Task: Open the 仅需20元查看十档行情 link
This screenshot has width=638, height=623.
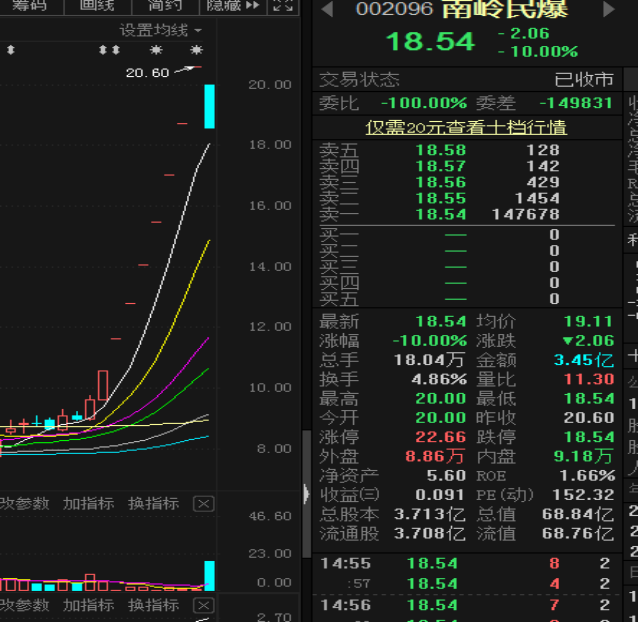Action: point(466,128)
